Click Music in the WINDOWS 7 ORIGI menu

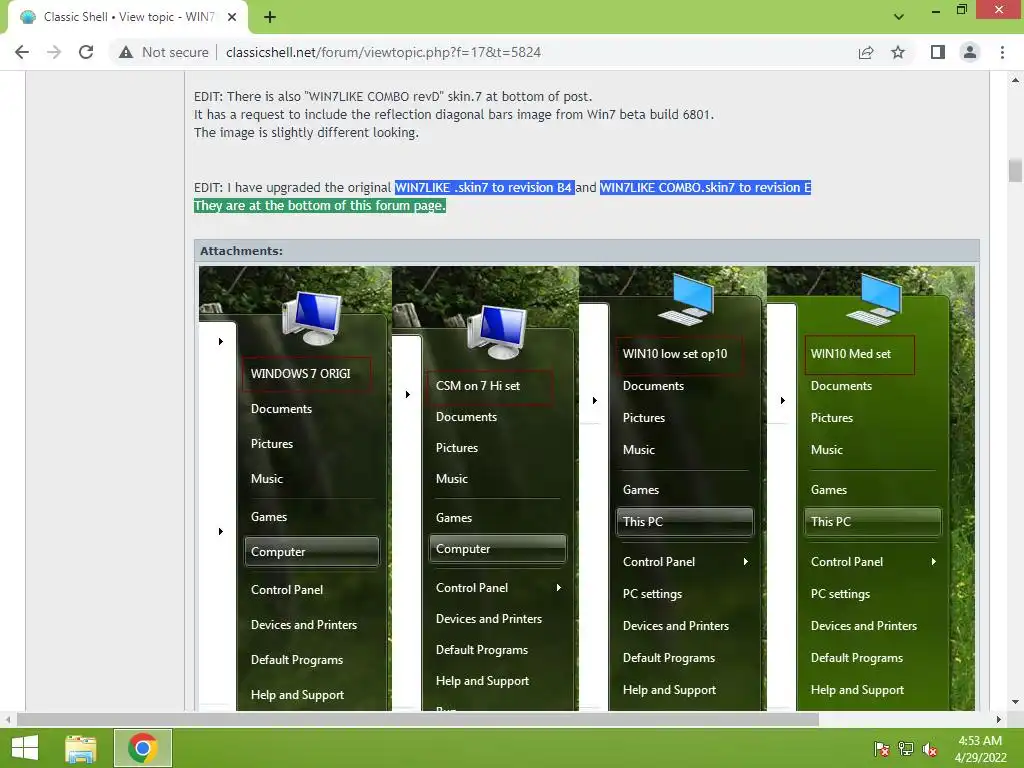tap(267, 479)
